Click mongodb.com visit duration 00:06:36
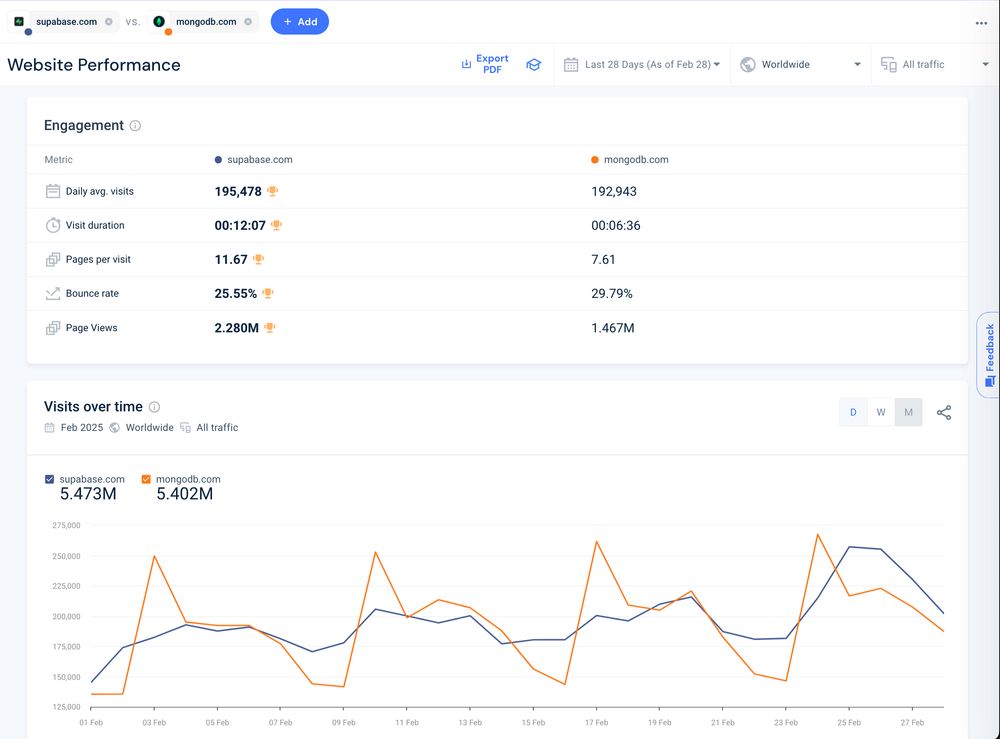Screen dimensions: 1000x739 point(615,226)
